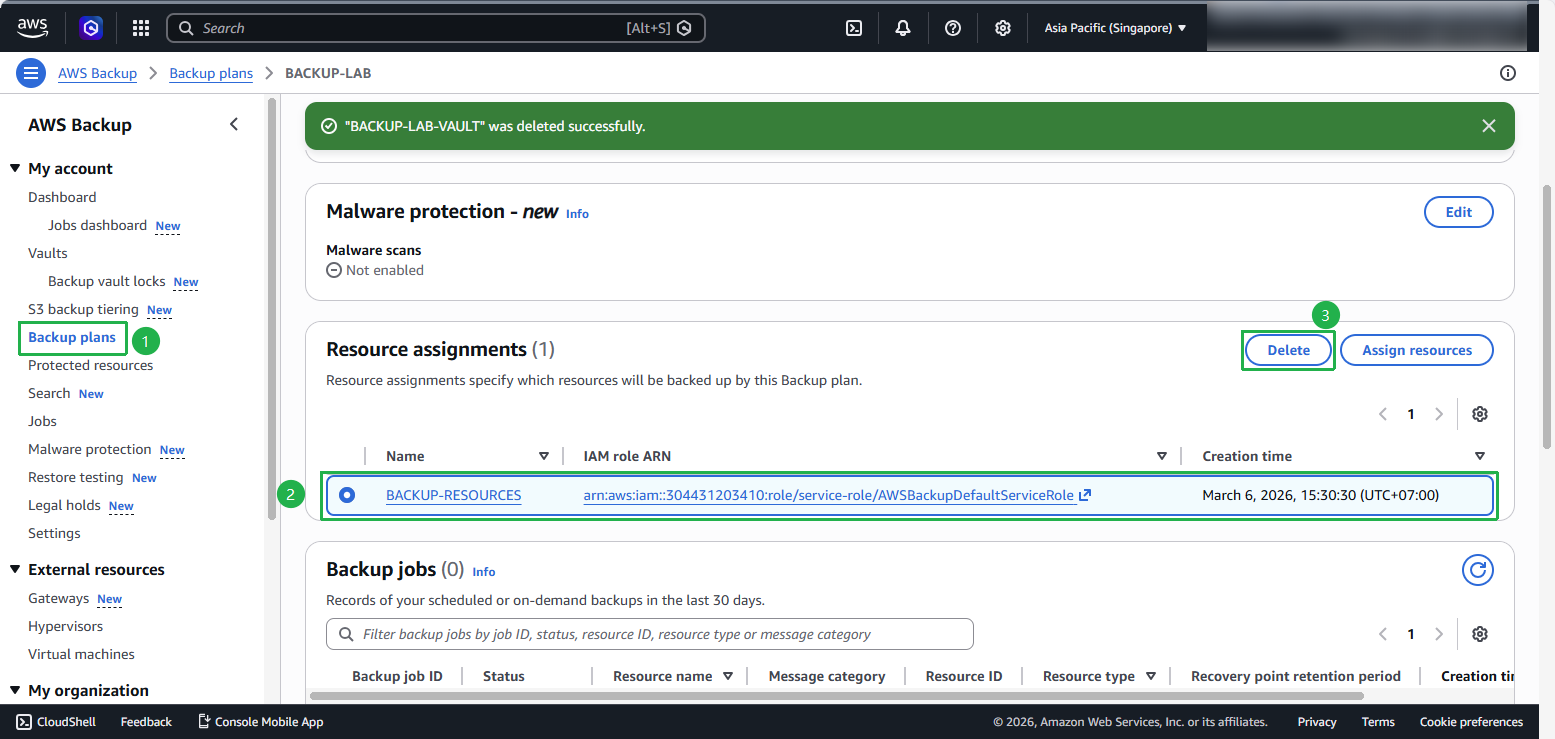Open Backup vault locks in sidebar

pyautogui.click(x=107, y=281)
